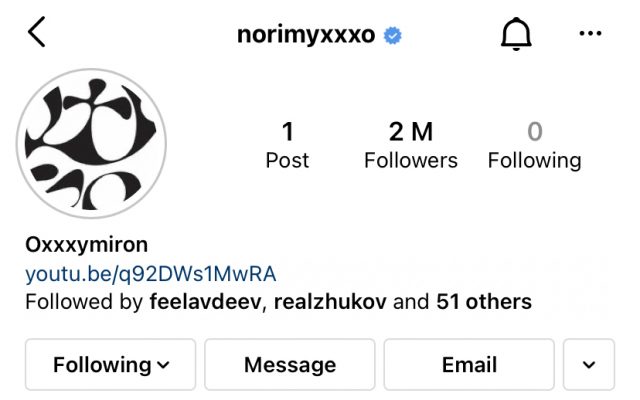View the Oxxxymiron profile picture
Screen dimensions: 640x400
coord(91,143)
